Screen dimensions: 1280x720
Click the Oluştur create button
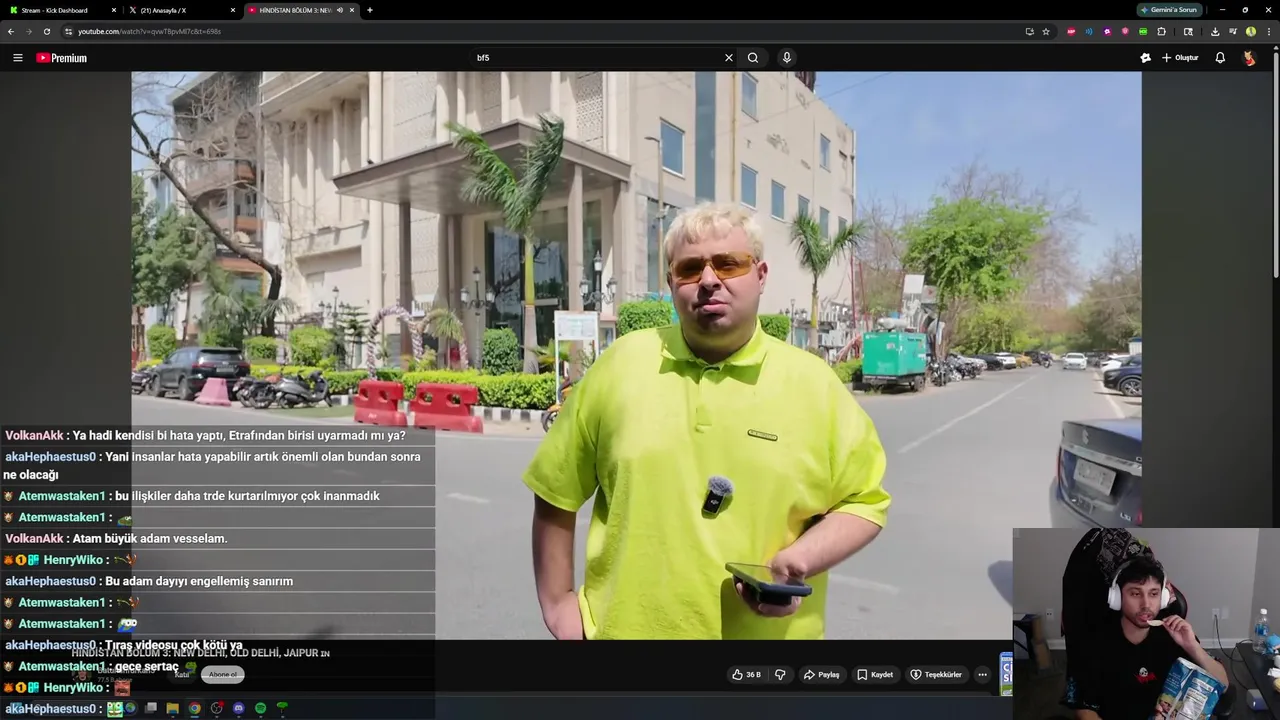[x=1180, y=58]
